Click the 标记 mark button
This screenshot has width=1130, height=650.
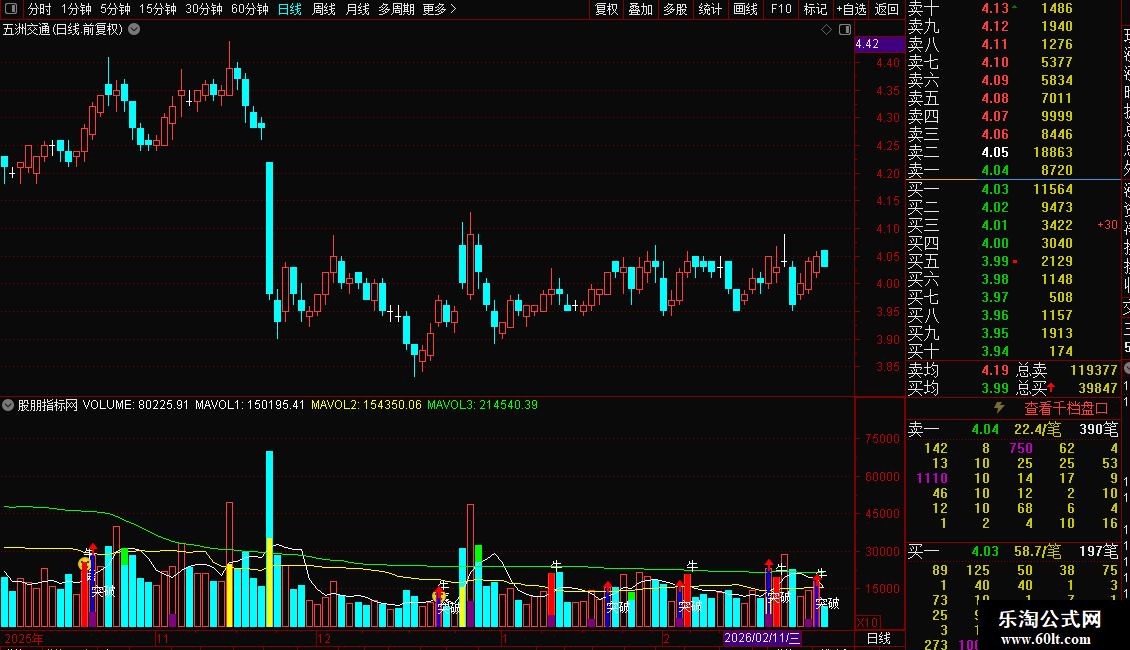click(815, 9)
